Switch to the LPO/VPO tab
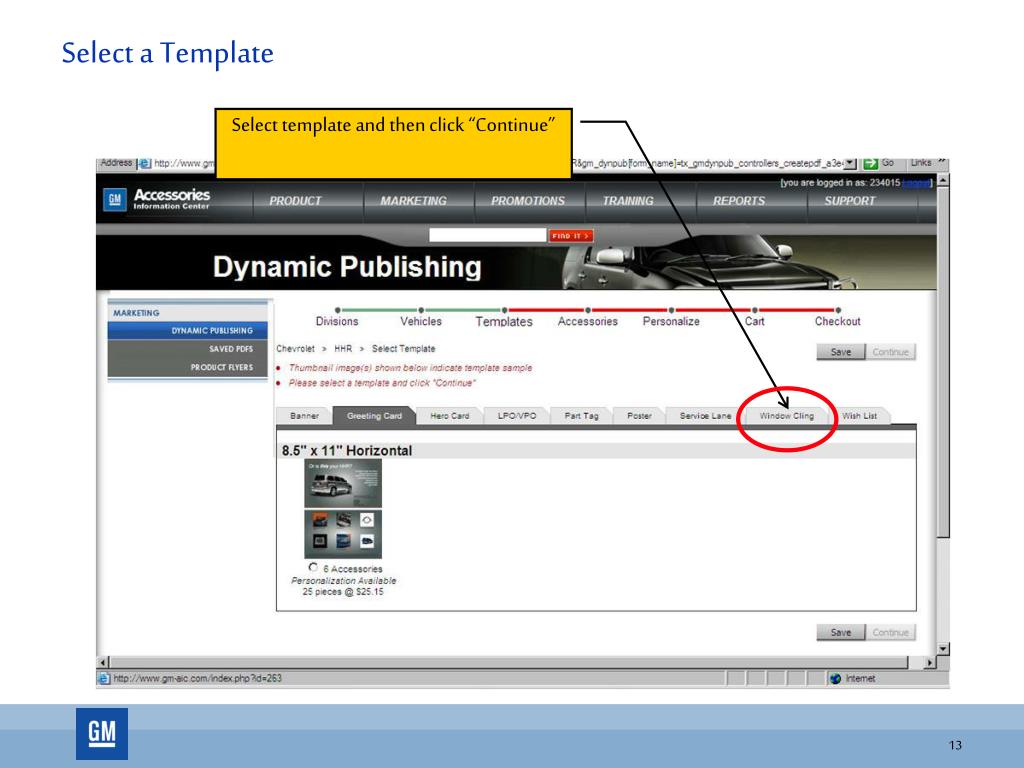This screenshot has height=768, width=1024. coord(517,416)
